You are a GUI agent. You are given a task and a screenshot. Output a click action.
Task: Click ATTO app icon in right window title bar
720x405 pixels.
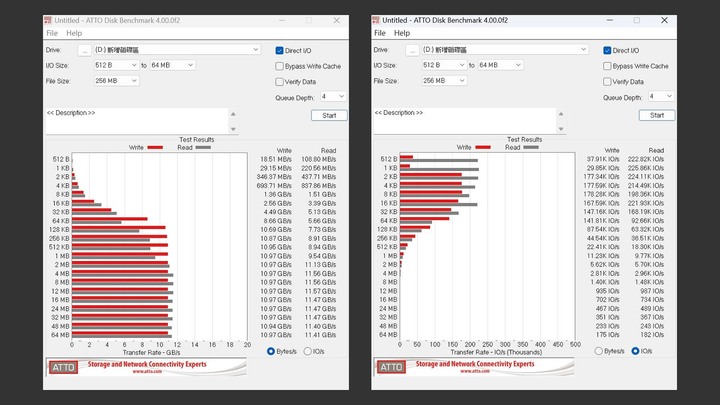click(x=376, y=20)
